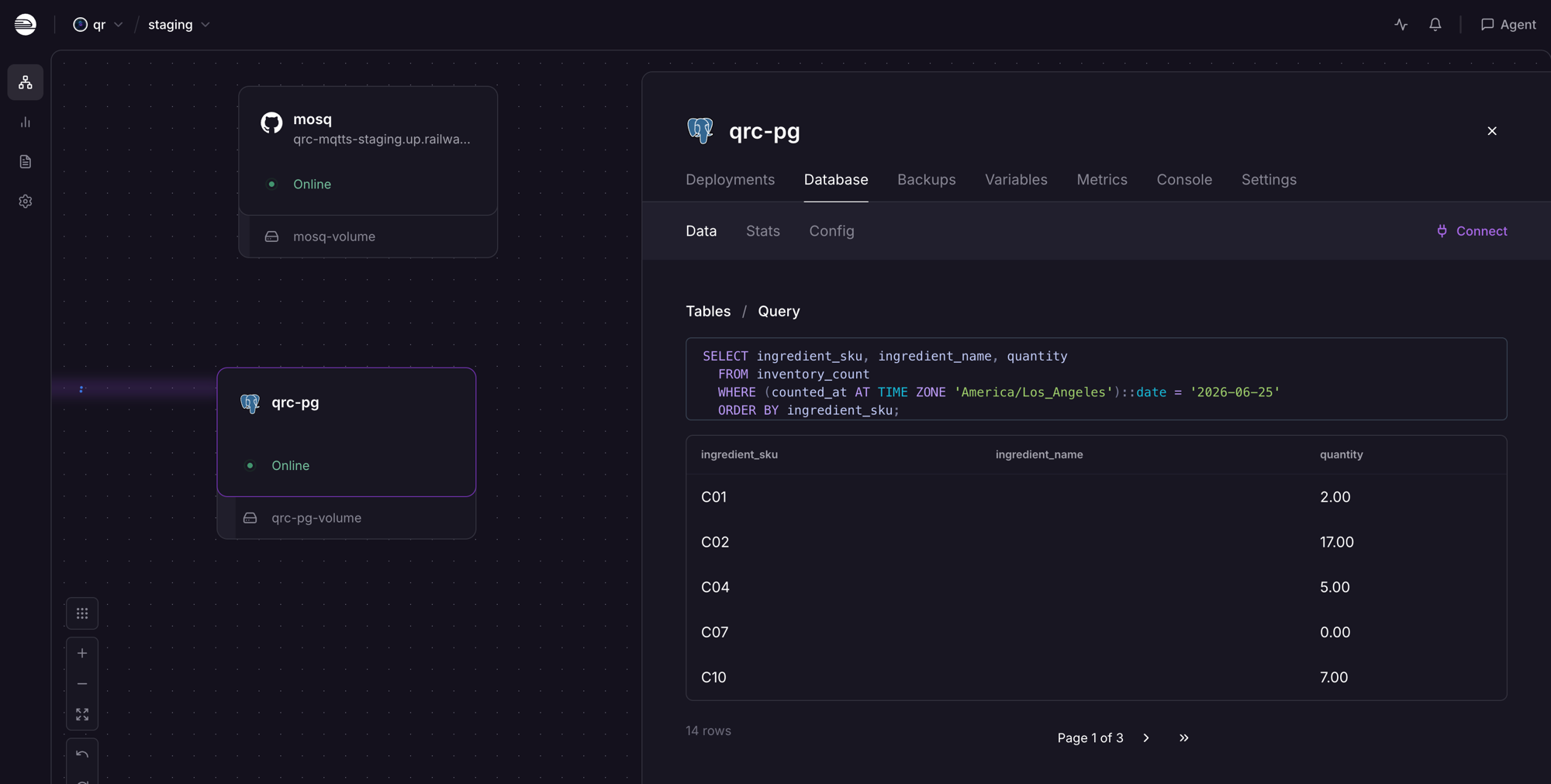Select the Data sub-tab
Image resolution: width=1551 pixels, height=784 pixels.
(x=701, y=231)
